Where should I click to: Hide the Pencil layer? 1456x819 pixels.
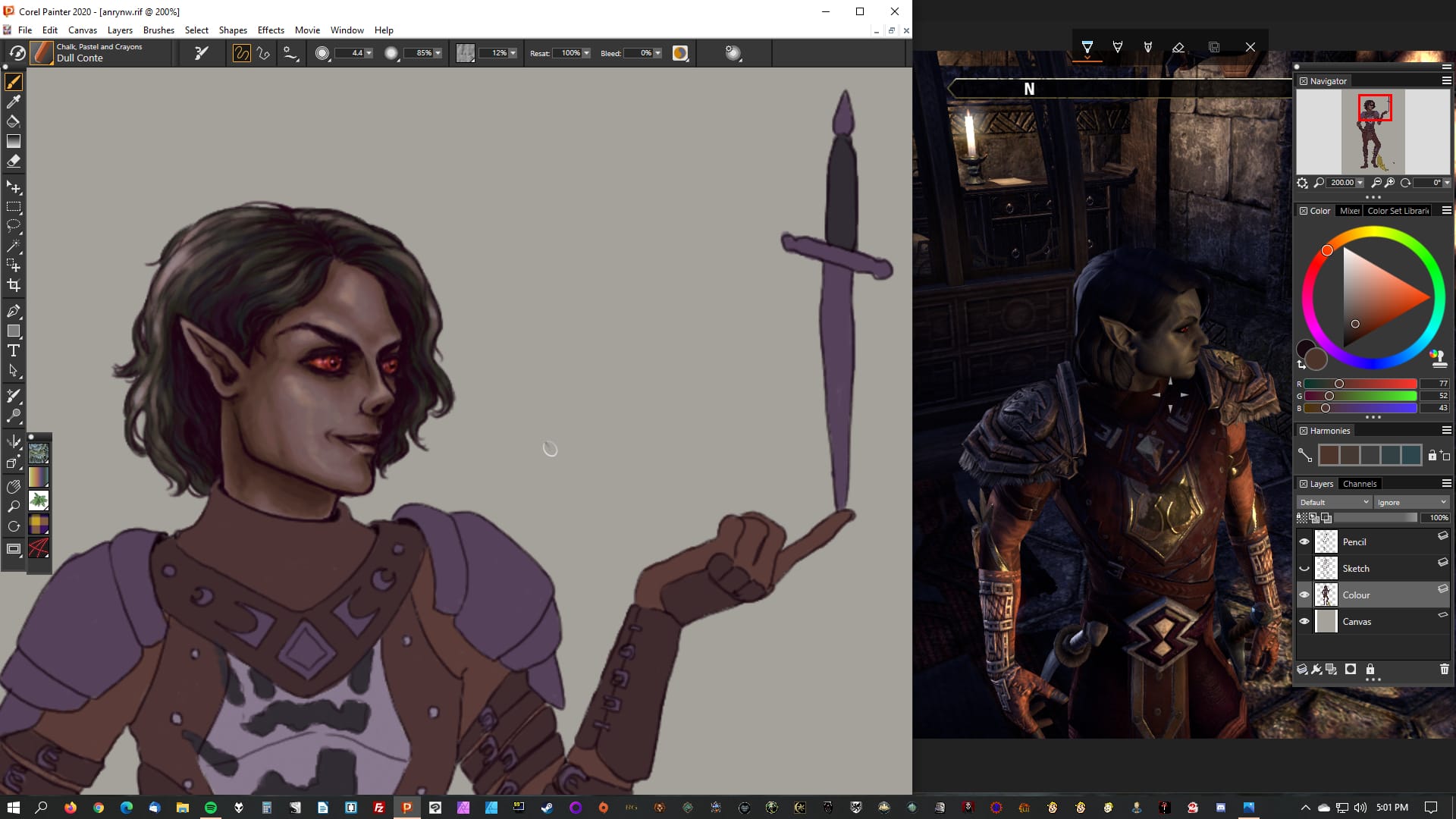(x=1304, y=541)
